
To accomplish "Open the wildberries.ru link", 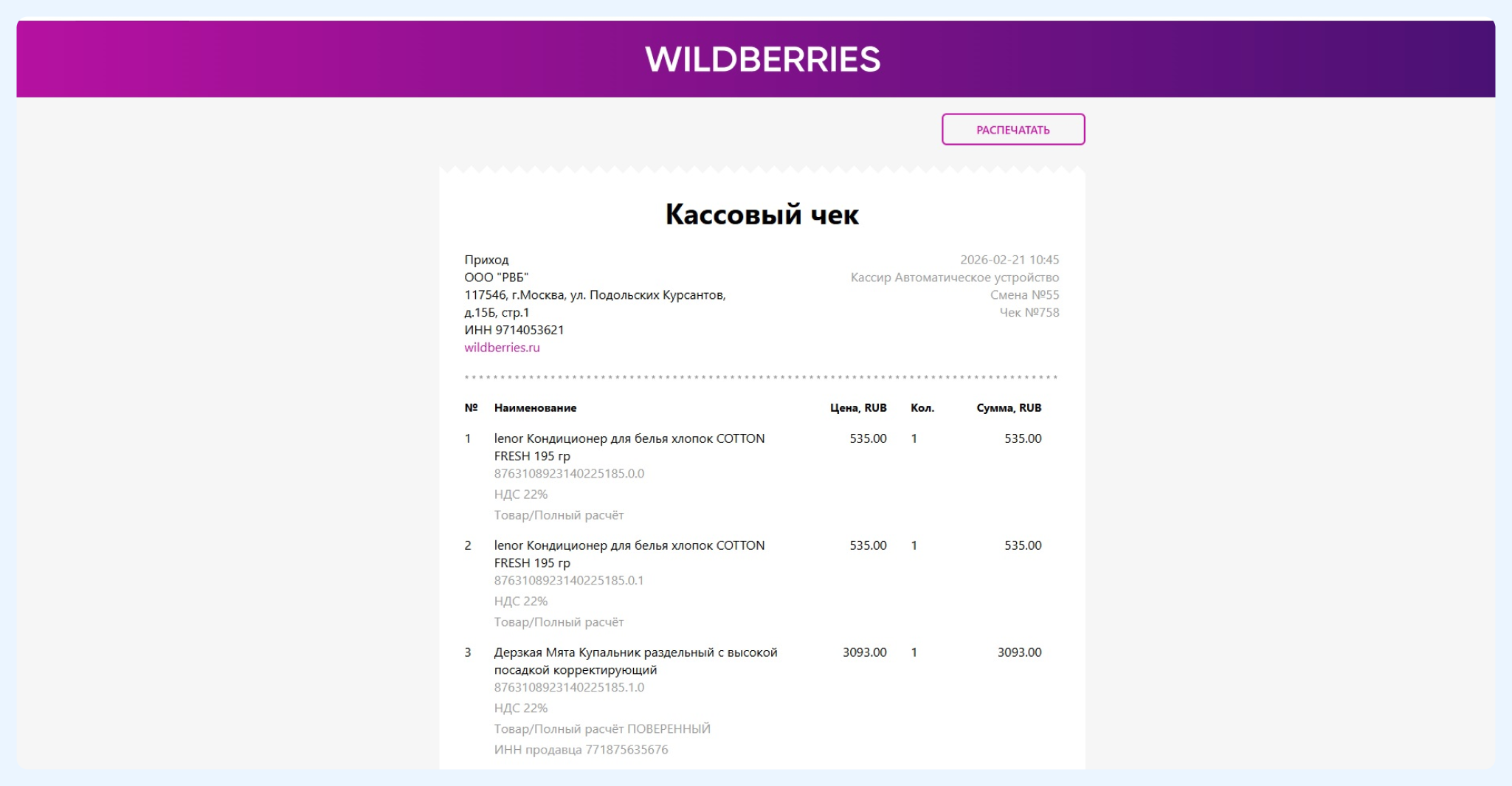I will (x=502, y=348).
